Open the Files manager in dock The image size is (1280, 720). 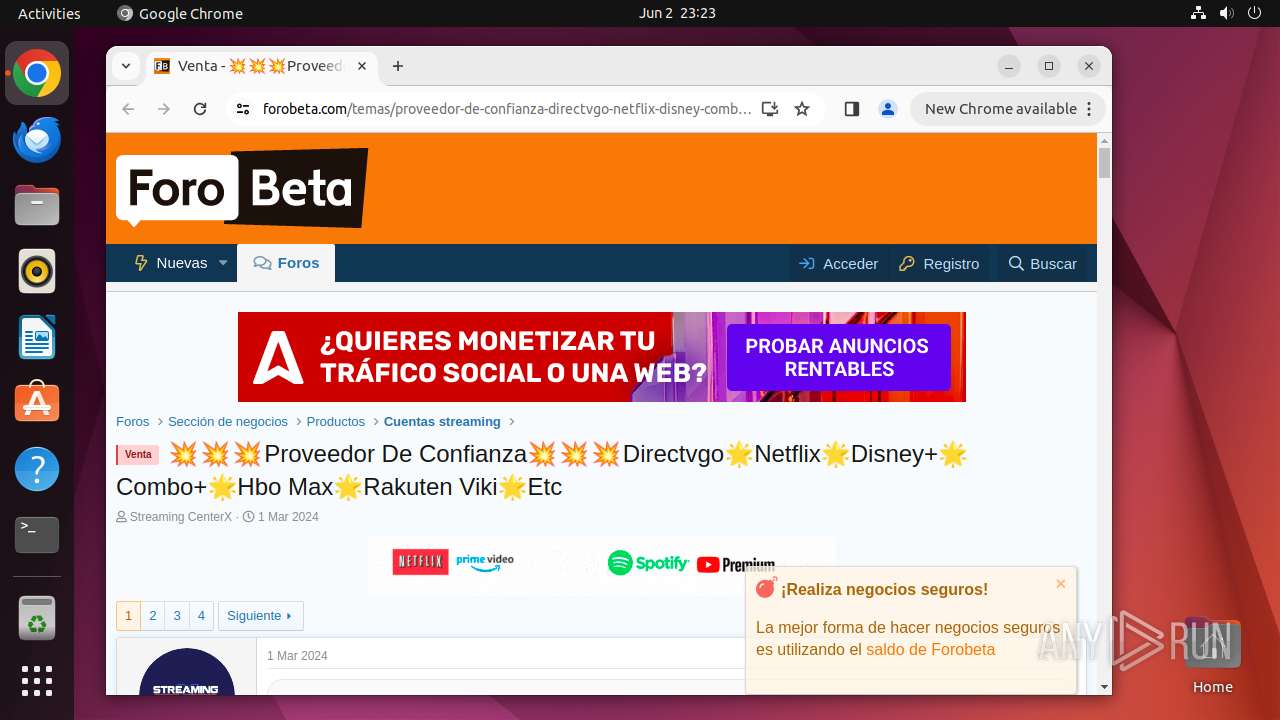tap(37, 206)
